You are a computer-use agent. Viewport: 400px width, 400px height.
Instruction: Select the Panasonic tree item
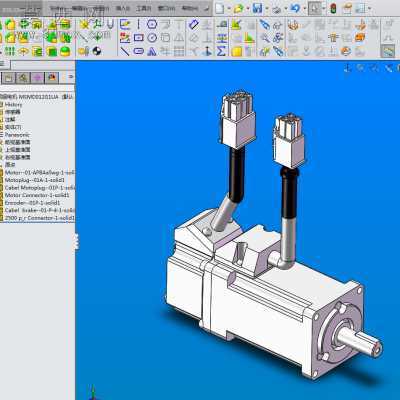pos(17,135)
